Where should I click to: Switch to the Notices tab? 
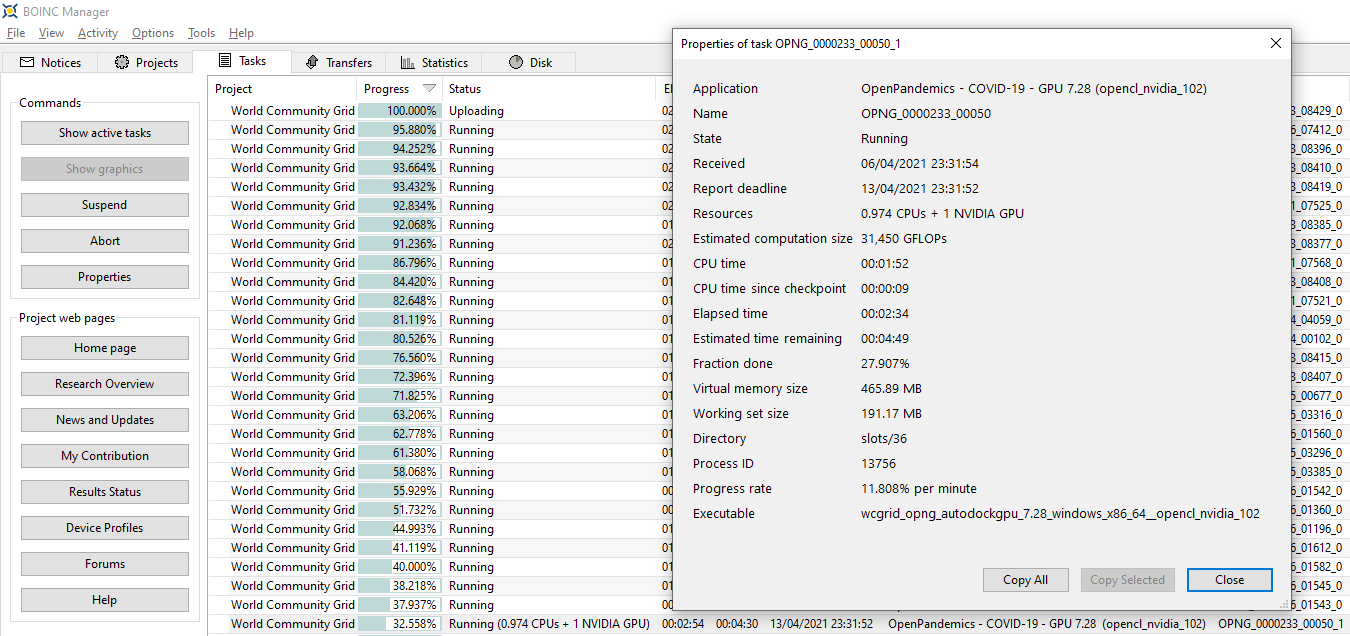(x=50, y=62)
